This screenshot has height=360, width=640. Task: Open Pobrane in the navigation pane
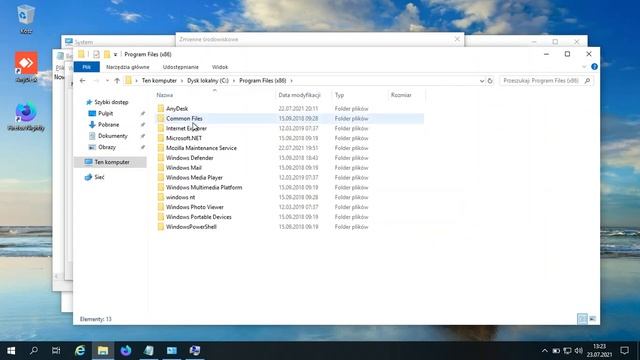(x=104, y=124)
